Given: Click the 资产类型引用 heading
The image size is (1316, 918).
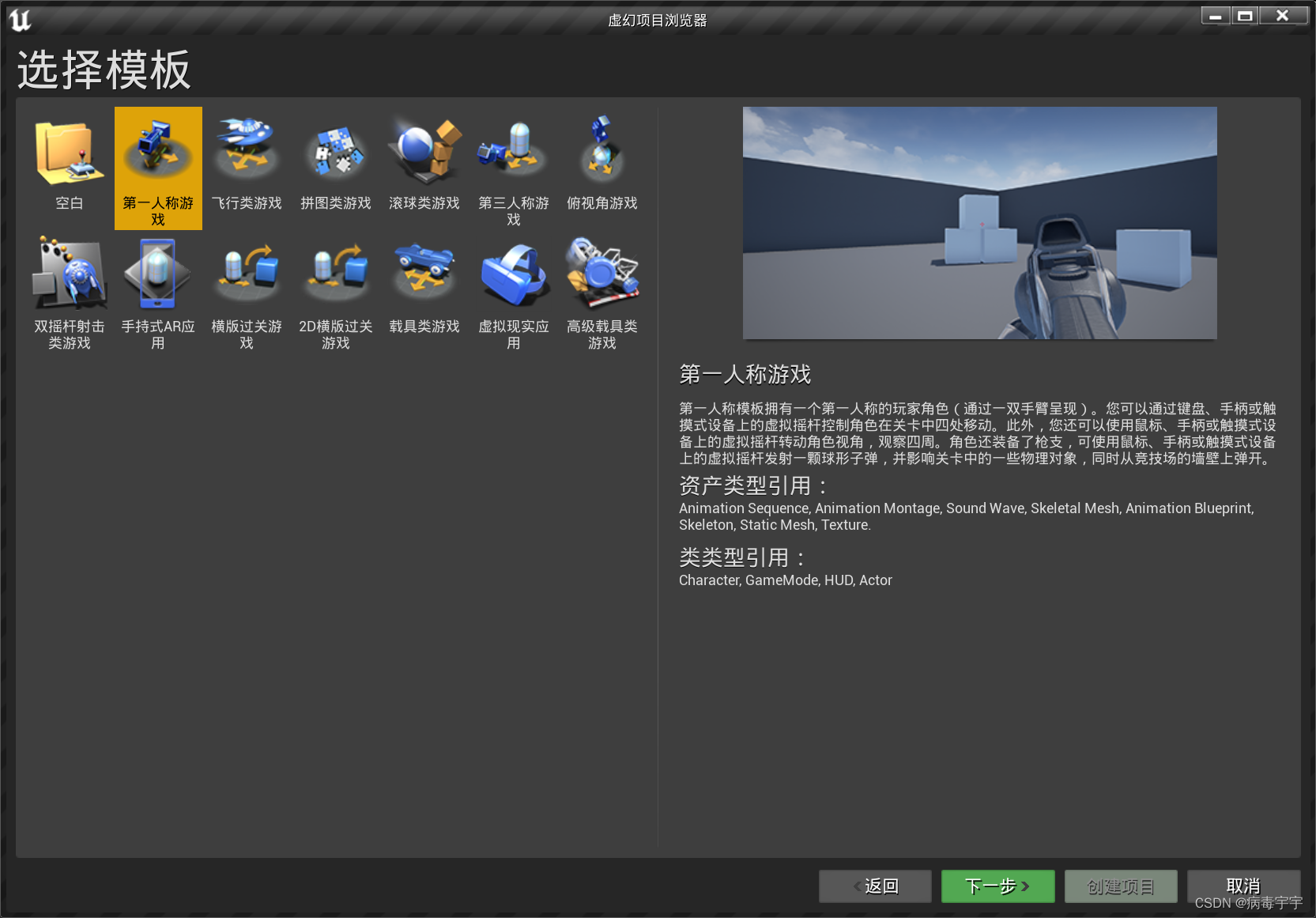Looking at the screenshot, I should point(754,485).
